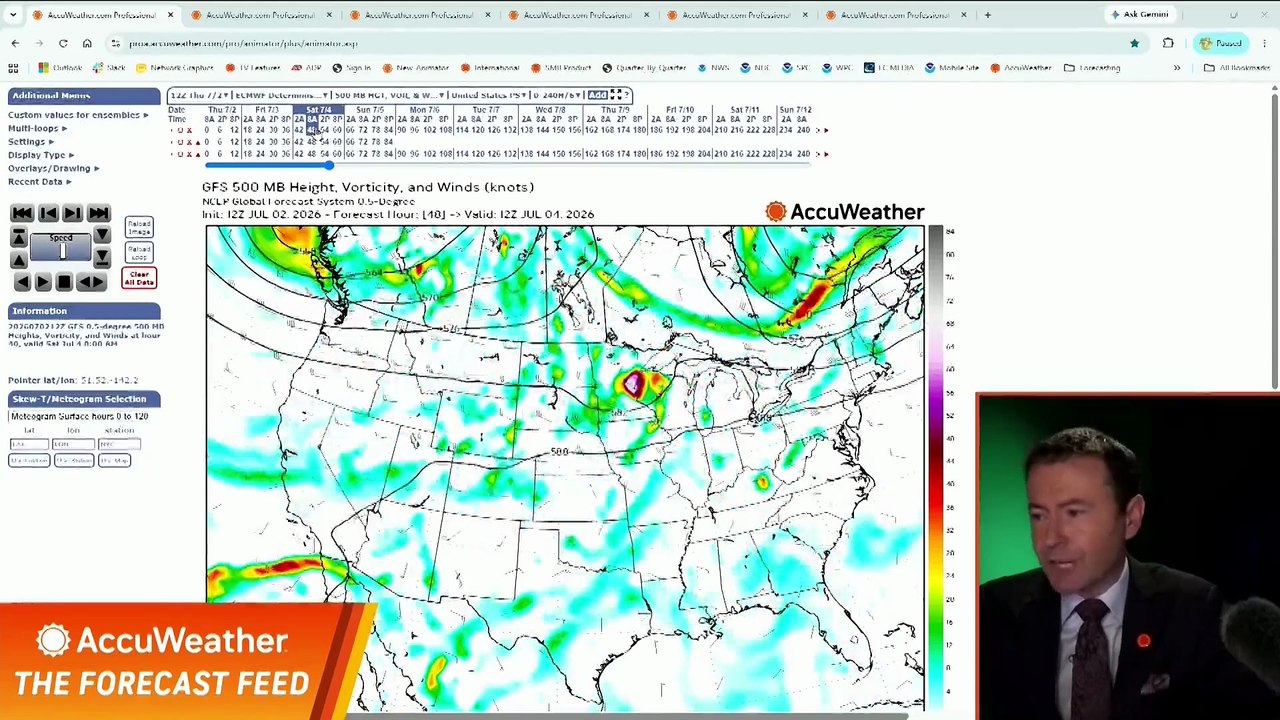Bookmark this page with star icon

(1134, 43)
